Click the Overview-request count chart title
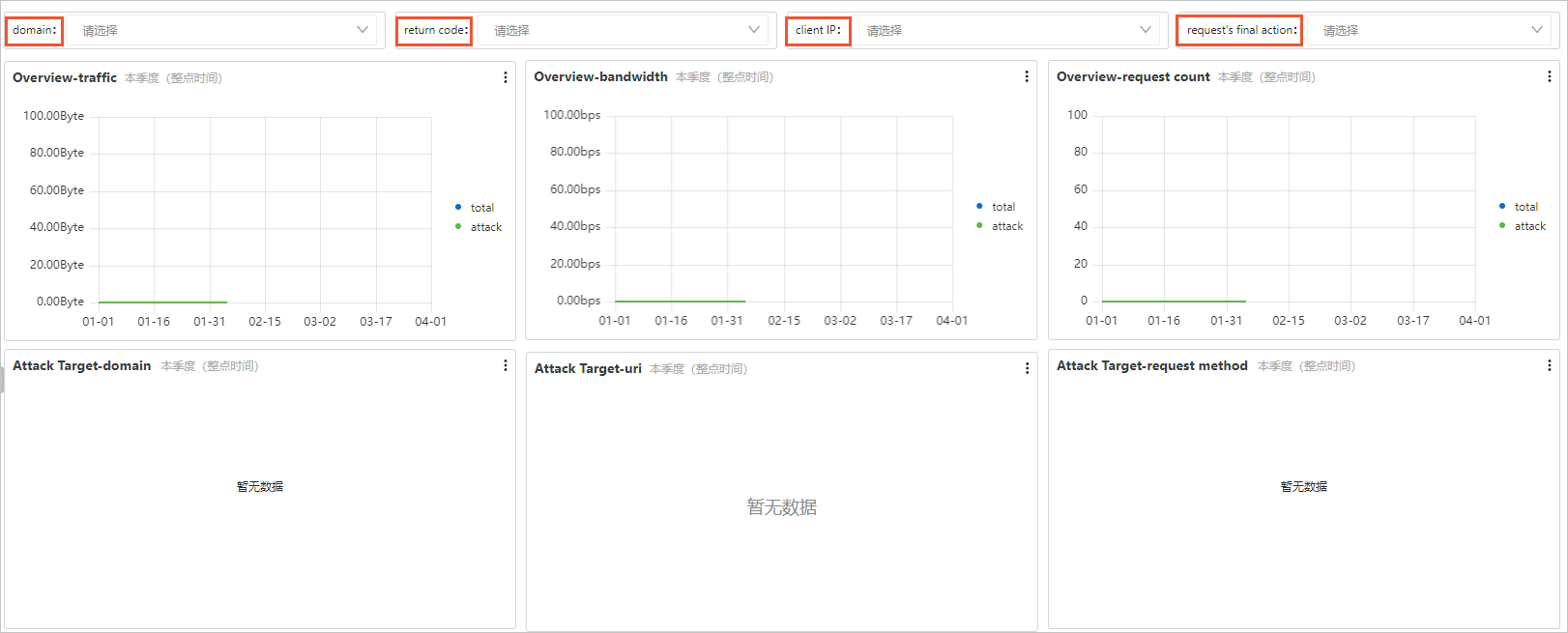The height and width of the screenshot is (633, 1568). [1133, 76]
